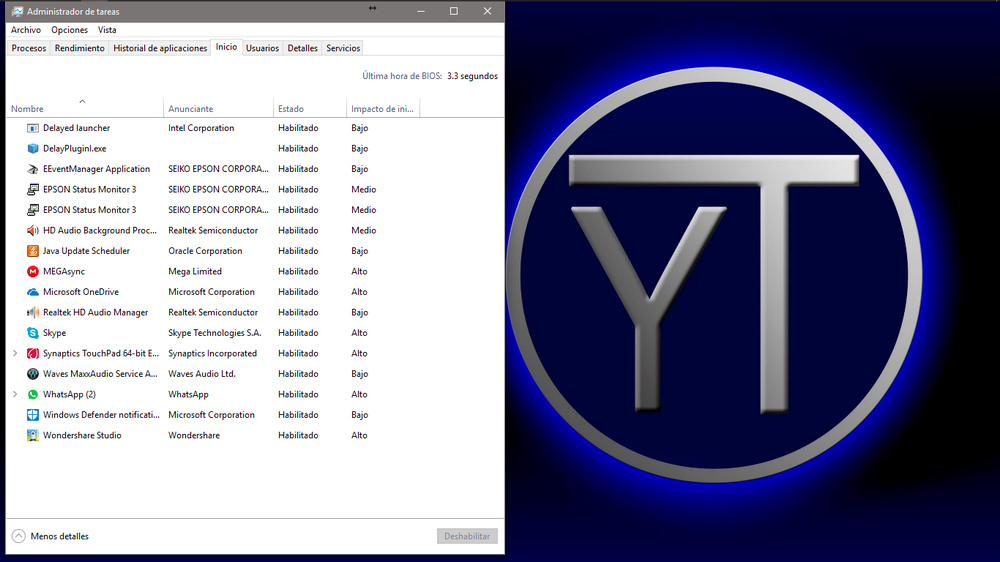
Task: Click the Deshabilitar button
Action: (x=467, y=536)
